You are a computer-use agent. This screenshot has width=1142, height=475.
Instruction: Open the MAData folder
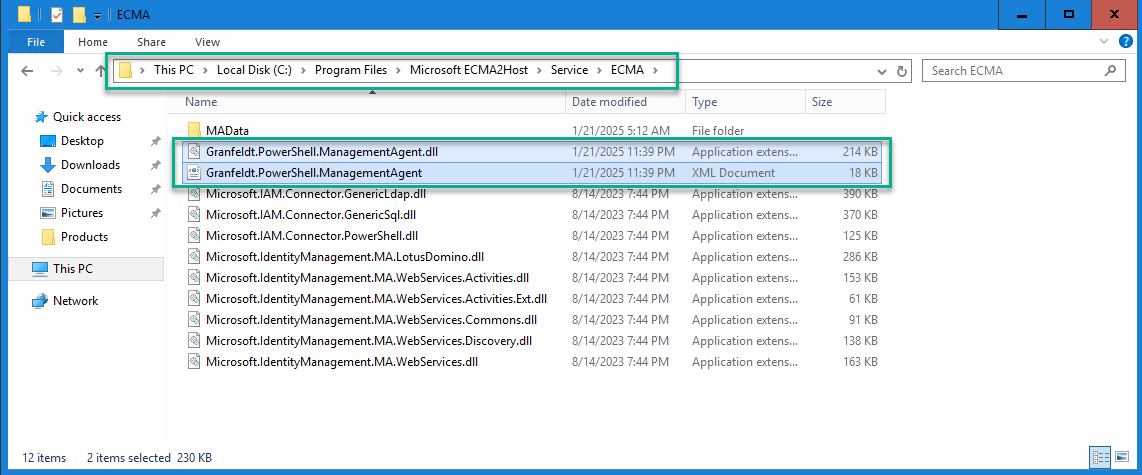(227, 131)
